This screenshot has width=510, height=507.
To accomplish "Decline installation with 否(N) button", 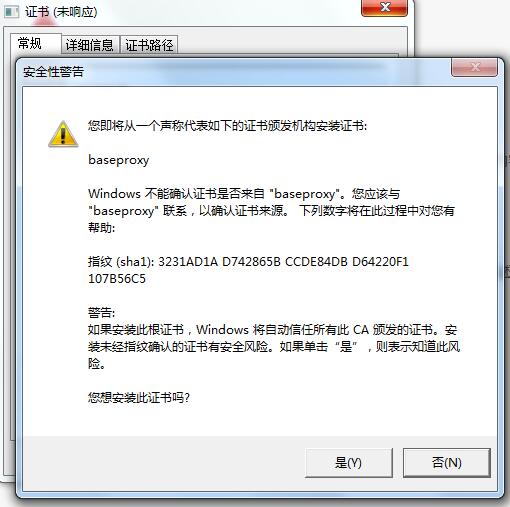I will pos(447,463).
